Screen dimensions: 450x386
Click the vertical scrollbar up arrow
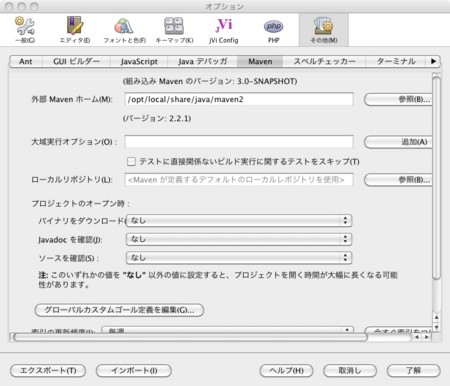coord(436,317)
